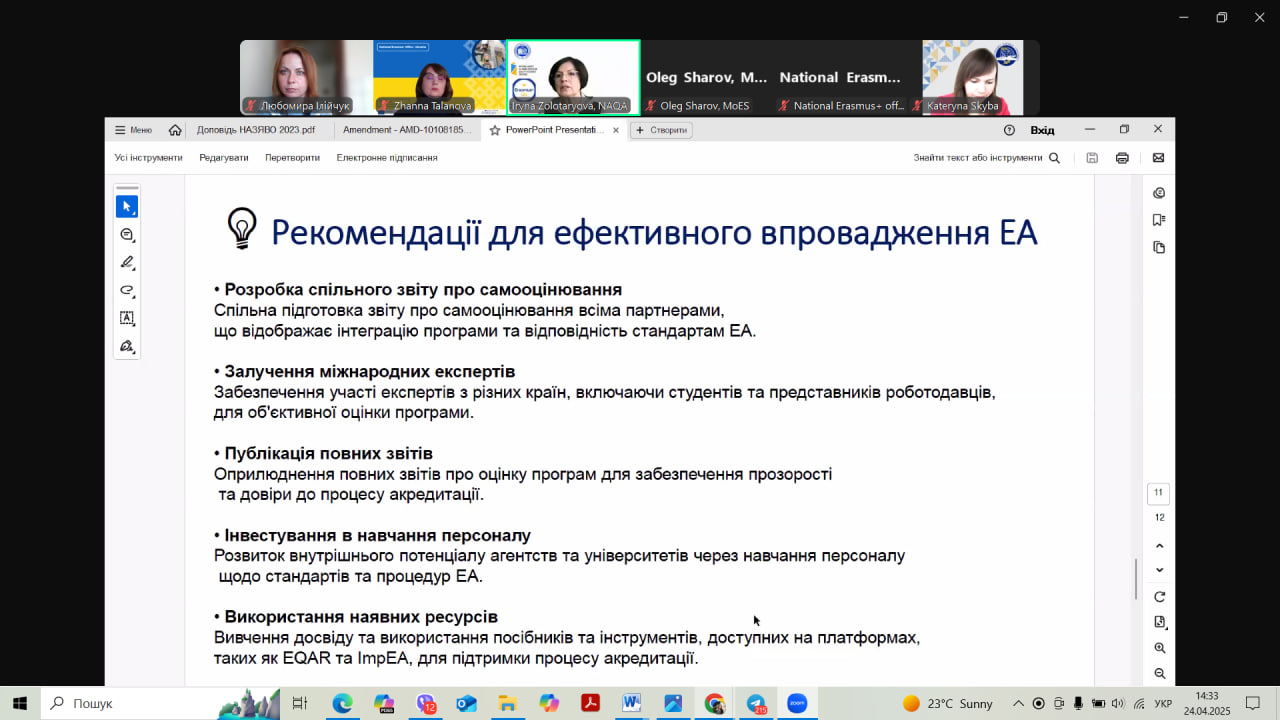Click the add comment tool
This screenshot has height=720, width=1280.
(x=126, y=234)
